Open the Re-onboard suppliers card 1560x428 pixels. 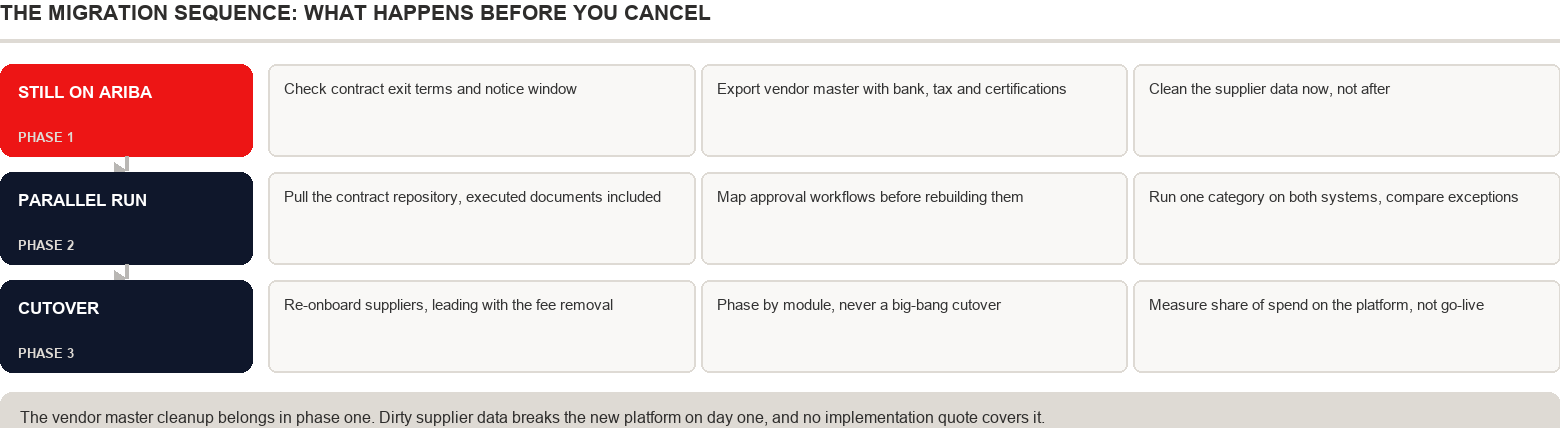point(482,327)
